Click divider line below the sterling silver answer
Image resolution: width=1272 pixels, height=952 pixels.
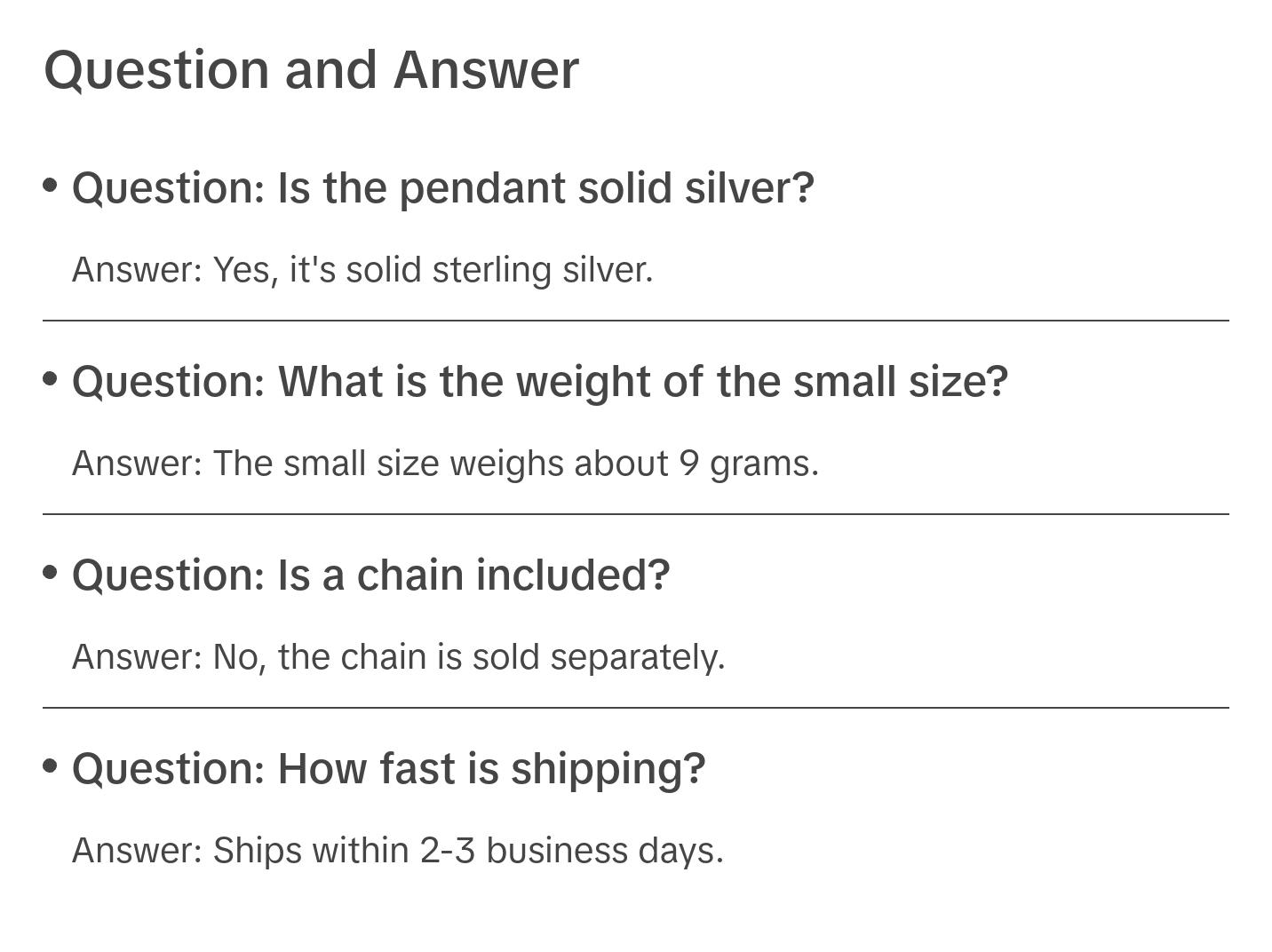[x=635, y=321]
